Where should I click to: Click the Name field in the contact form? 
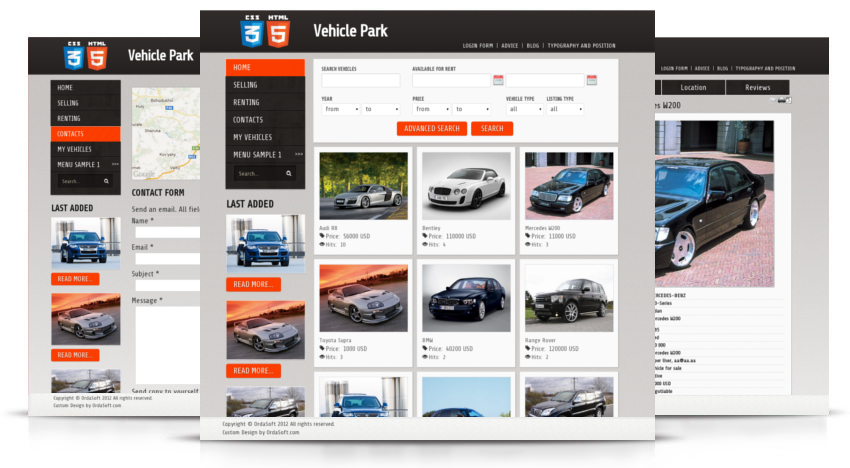(168, 232)
